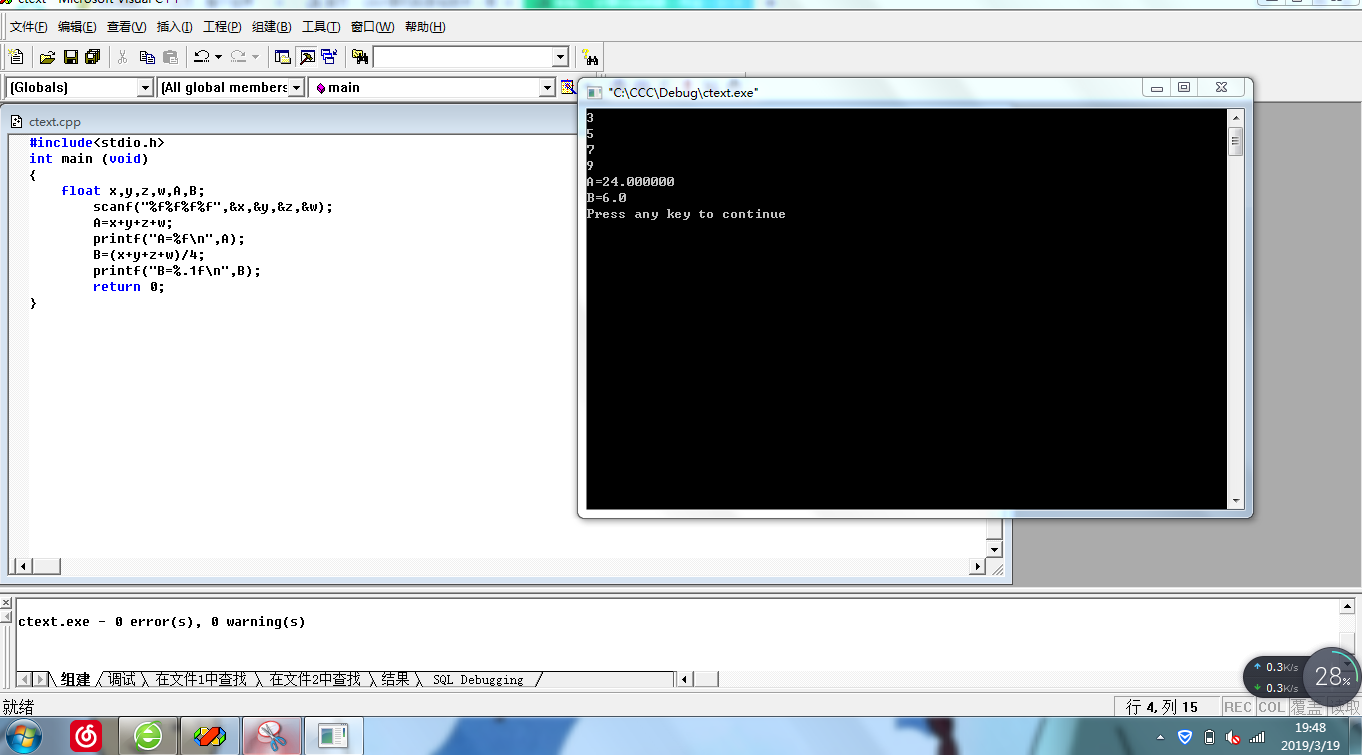Open the Undo history dropdown arrow
Screen dimensions: 1362x755
pyautogui.click(x=218, y=57)
